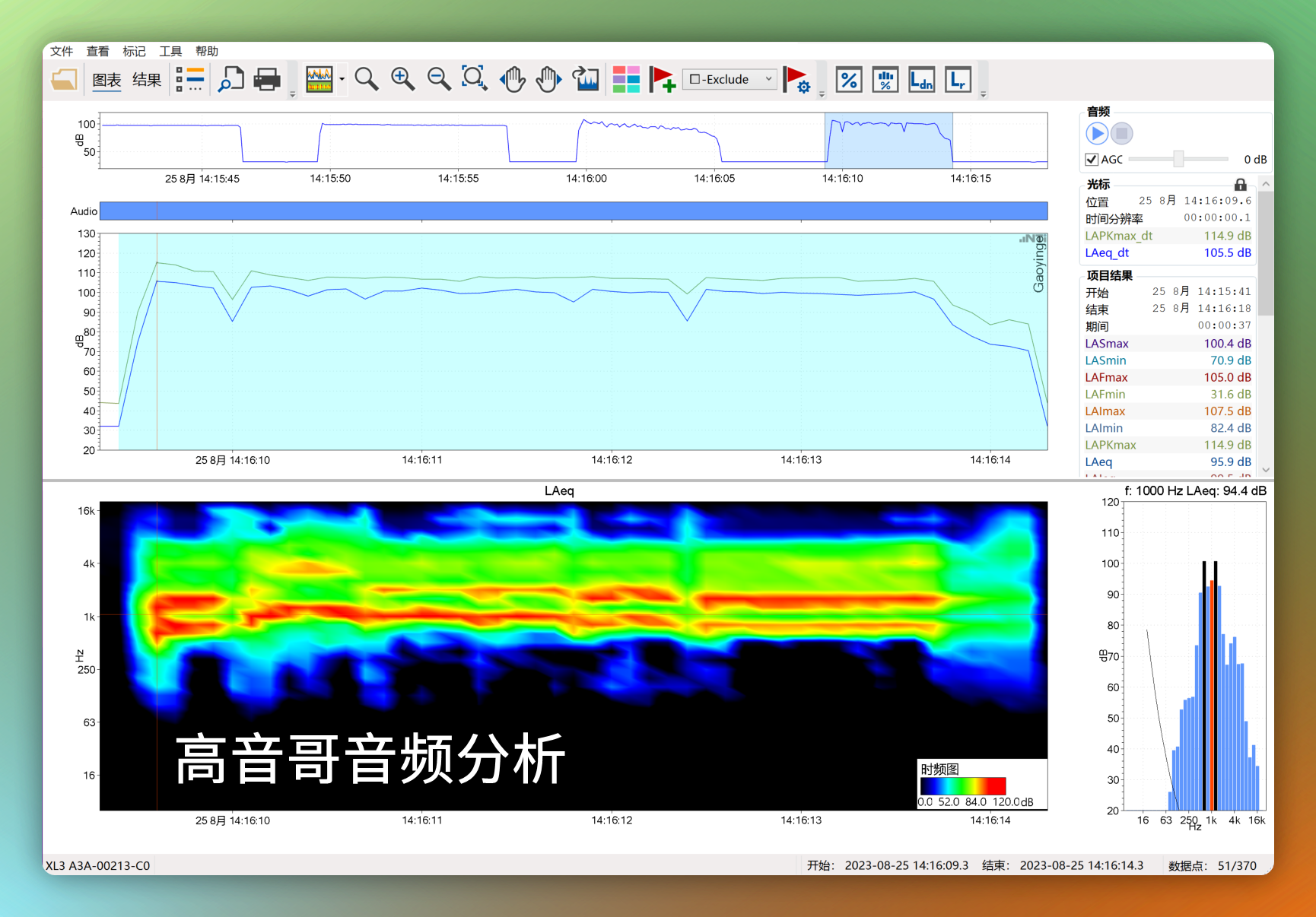Expand the marker toolbar overflow arrow
Screen dimensions: 1316x917
(x=822, y=94)
